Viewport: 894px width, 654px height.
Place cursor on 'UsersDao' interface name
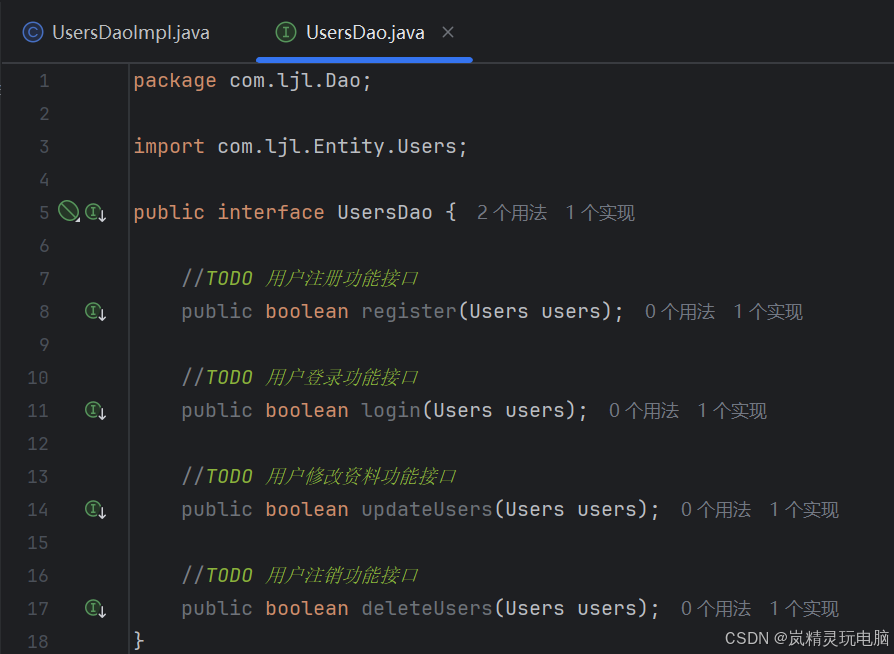pyautogui.click(x=385, y=212)
